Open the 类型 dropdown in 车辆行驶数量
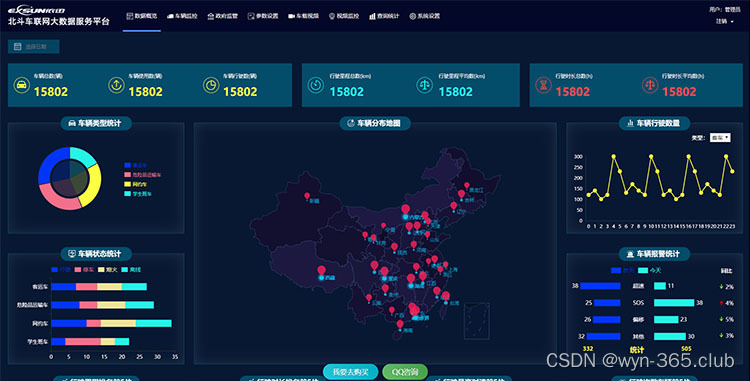The height and width of the screenshot is (381, 750). coord(720,138)
